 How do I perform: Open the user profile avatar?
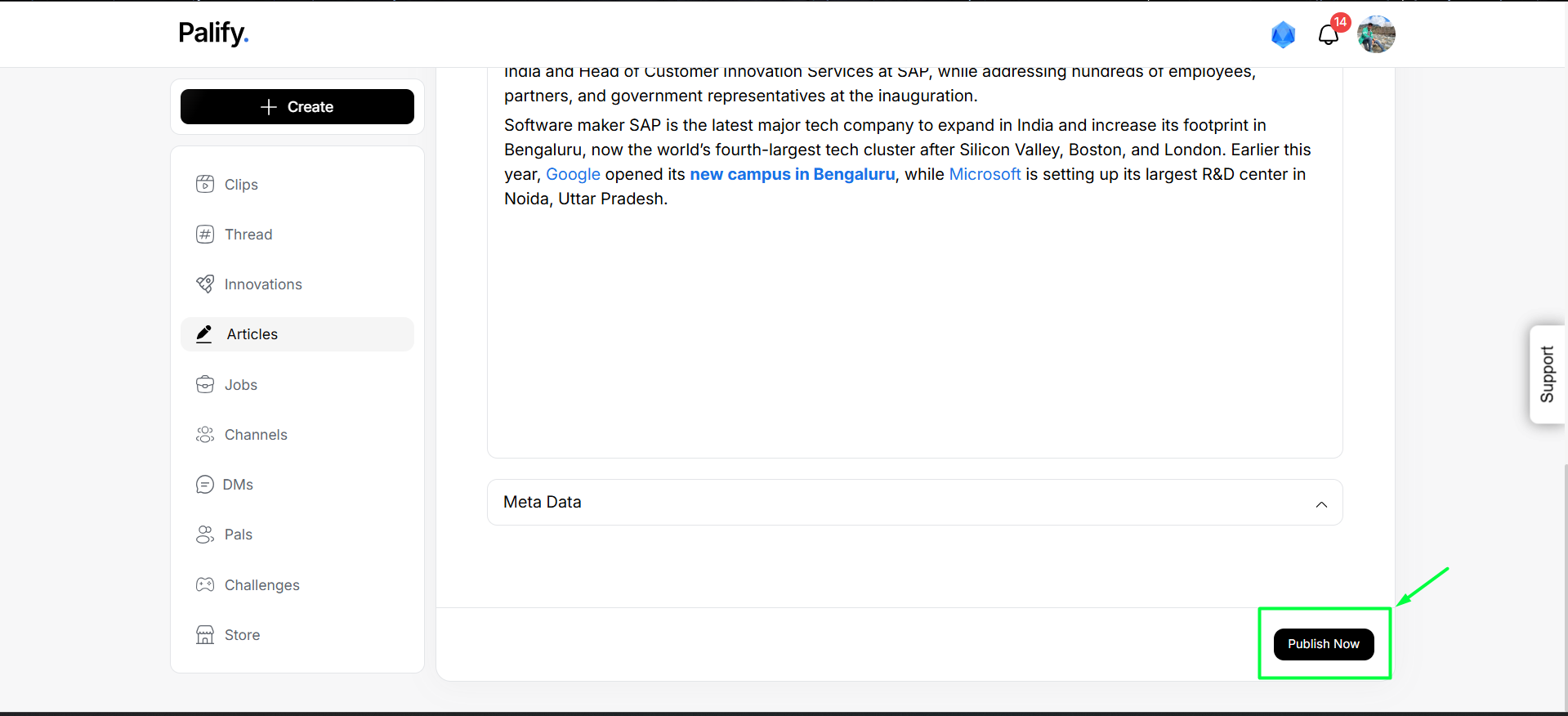click(x=1376, y=34)
